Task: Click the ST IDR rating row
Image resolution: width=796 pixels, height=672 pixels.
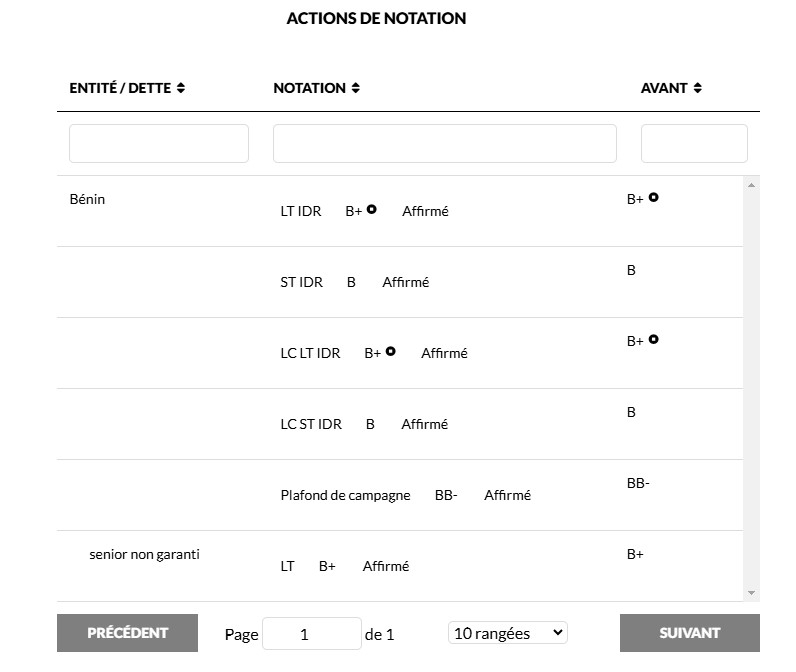Action: (x=302, y=282)
